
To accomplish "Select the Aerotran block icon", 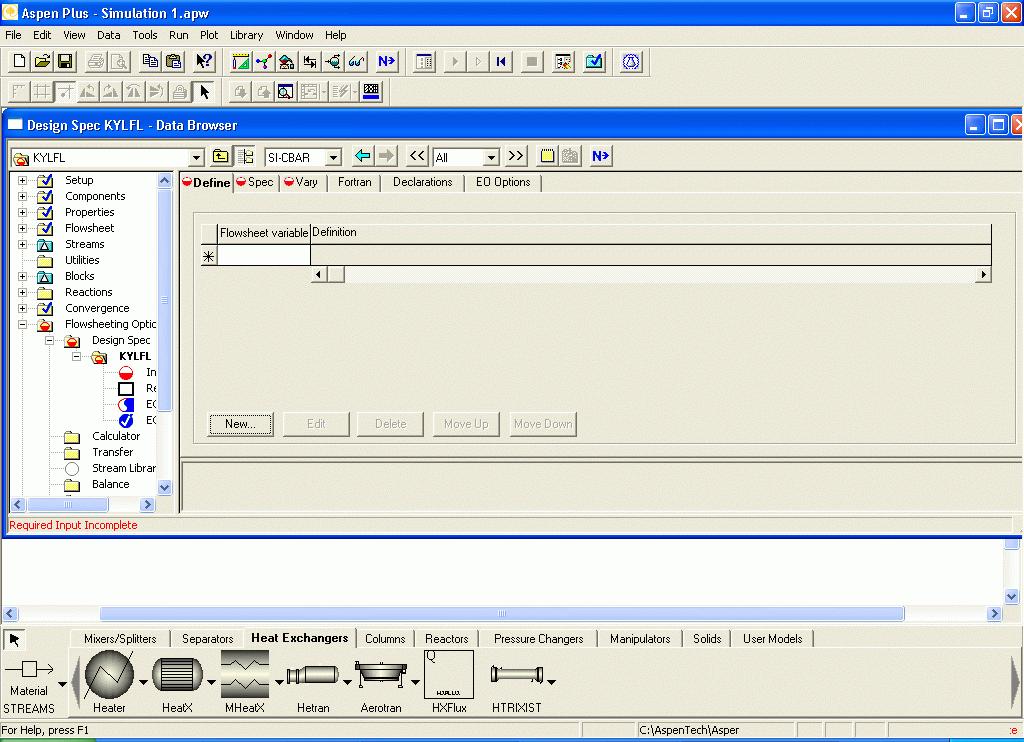I will coord(381,675).
